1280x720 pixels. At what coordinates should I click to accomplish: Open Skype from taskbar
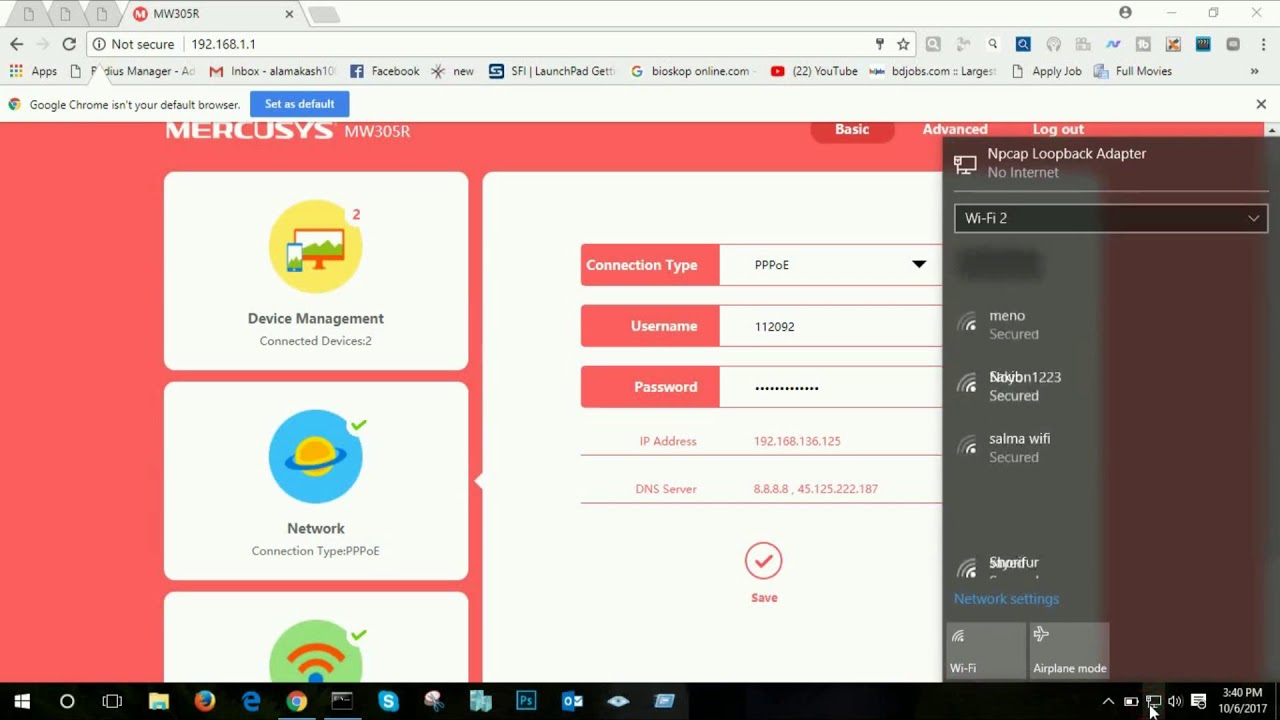tap(388, 701)
